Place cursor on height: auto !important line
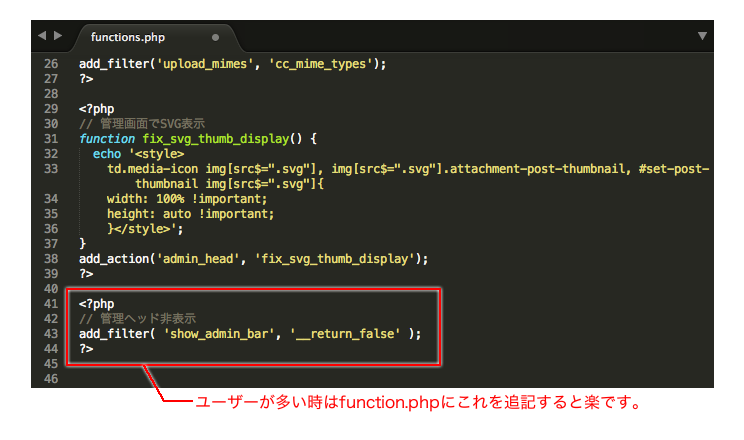The height and width of the screenshot is (440, 744). pos(190,213)
